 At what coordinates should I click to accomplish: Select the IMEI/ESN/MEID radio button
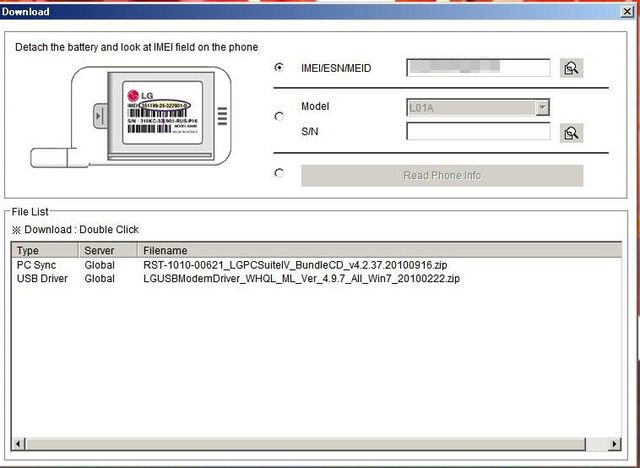coord(279,68)
